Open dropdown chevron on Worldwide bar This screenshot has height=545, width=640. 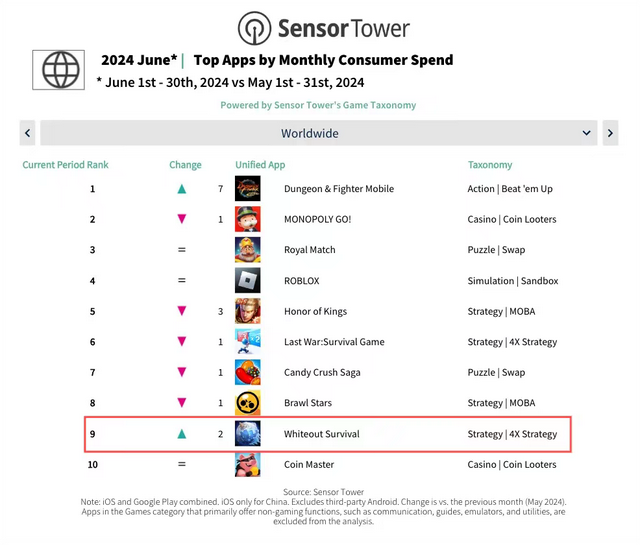click(x=586, y=133)
